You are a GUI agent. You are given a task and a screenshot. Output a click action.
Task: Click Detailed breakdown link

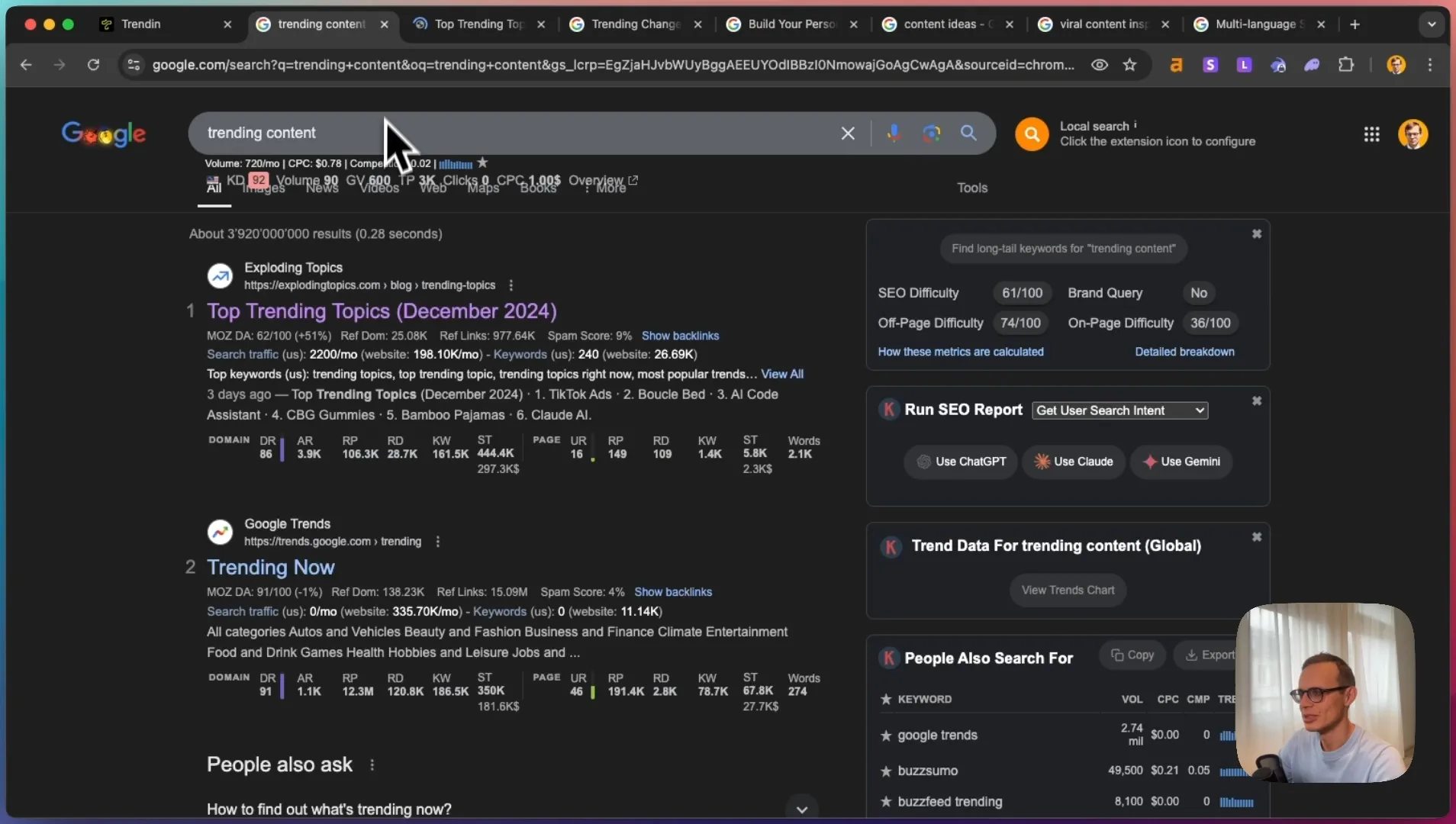pyautogui.click(x=1184, y=352)
